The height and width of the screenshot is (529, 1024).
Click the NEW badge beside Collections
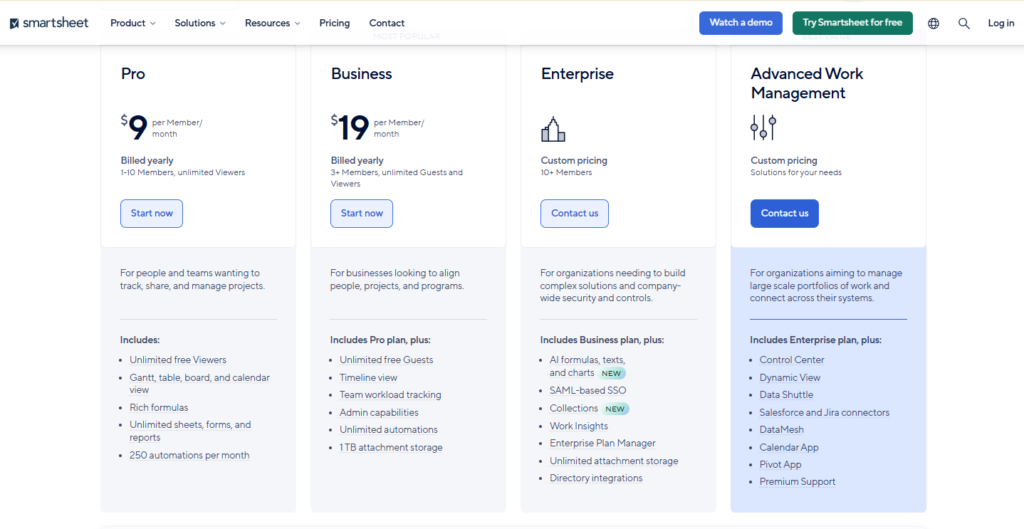[x=615, y=409]
